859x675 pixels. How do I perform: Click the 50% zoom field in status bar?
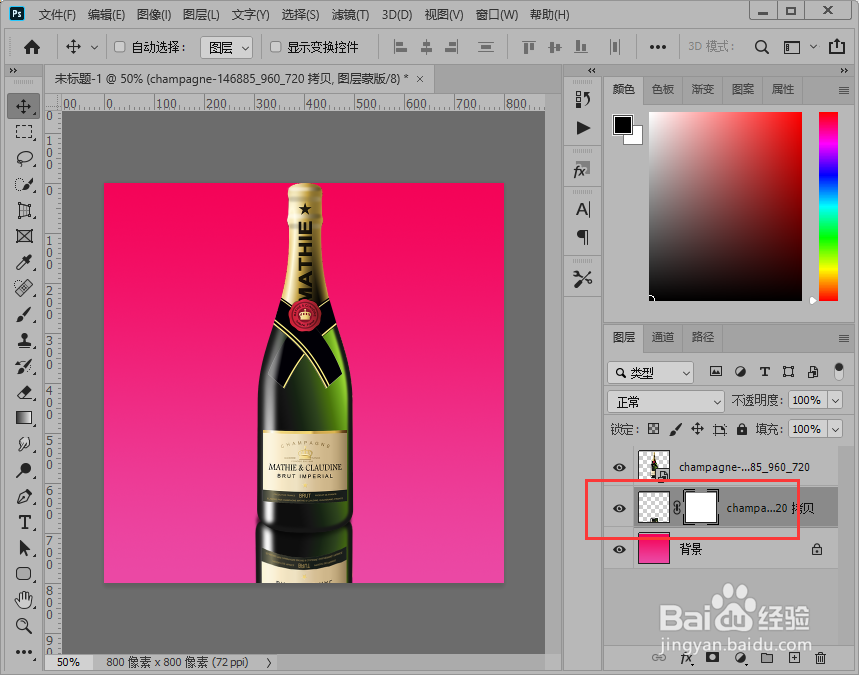pyautogui.click(x=68, y=662)
